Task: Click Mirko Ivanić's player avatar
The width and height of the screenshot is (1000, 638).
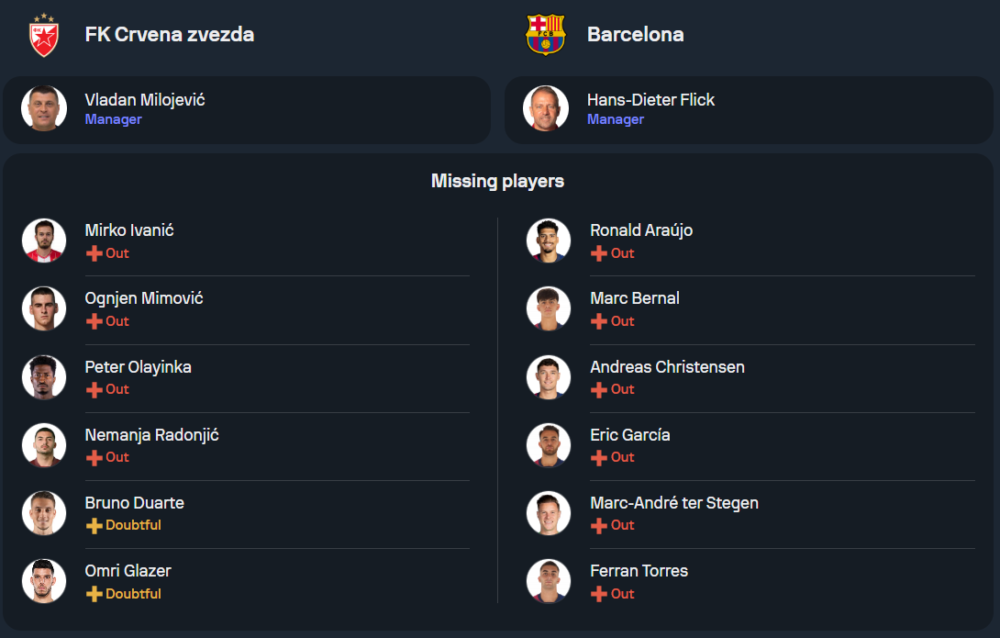Action: tap(44, 240)
